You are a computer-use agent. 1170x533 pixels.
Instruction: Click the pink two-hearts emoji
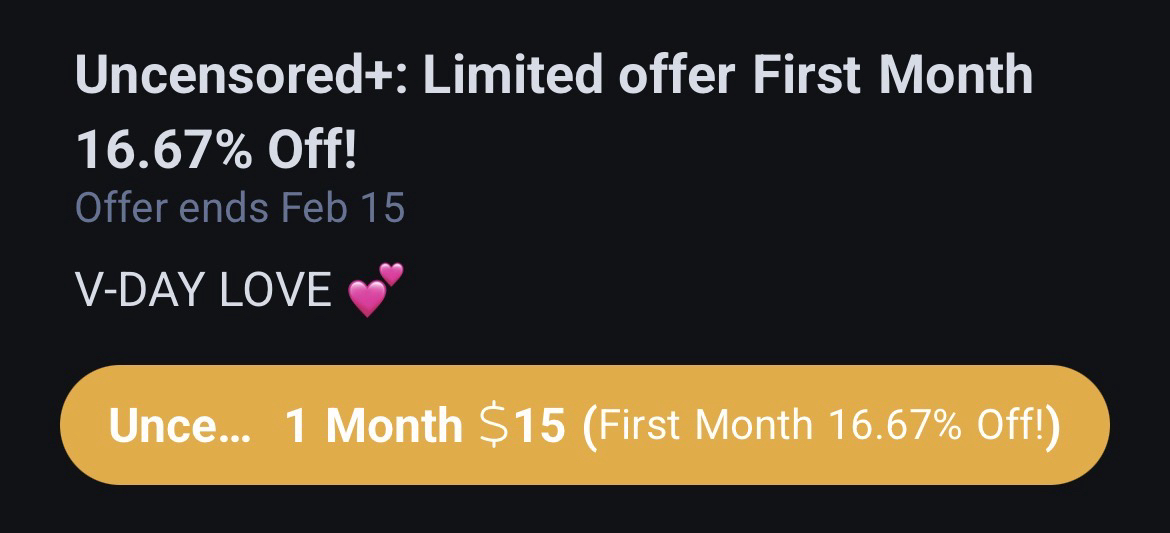coord(376,290)
